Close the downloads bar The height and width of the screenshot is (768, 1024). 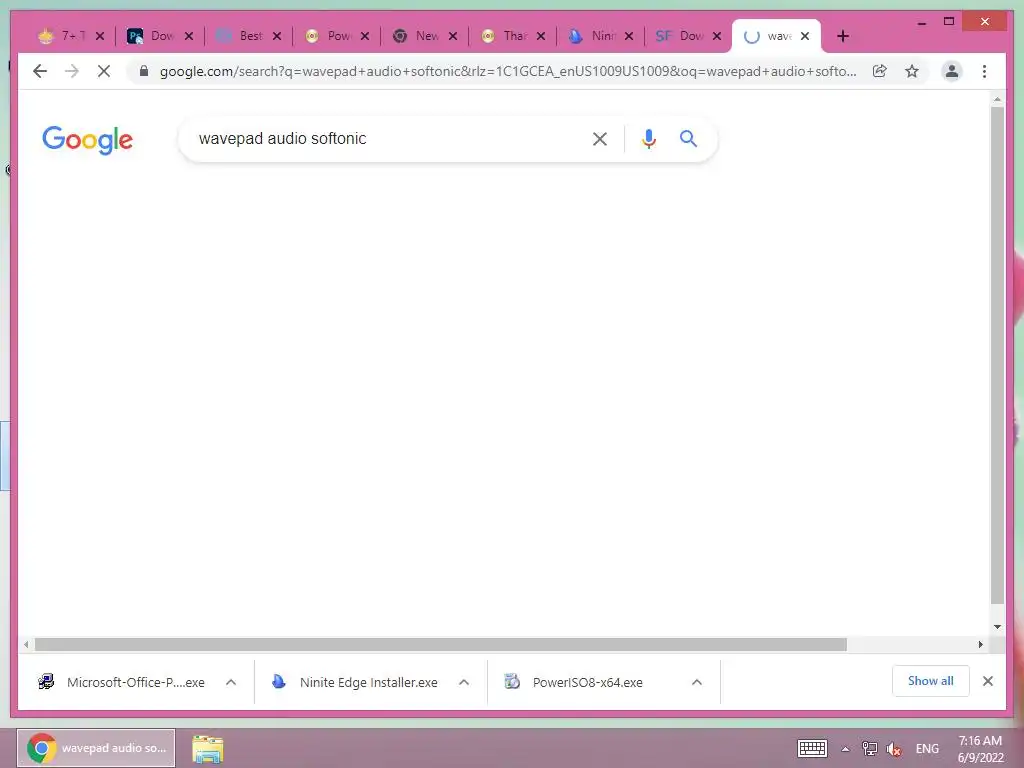988,681
